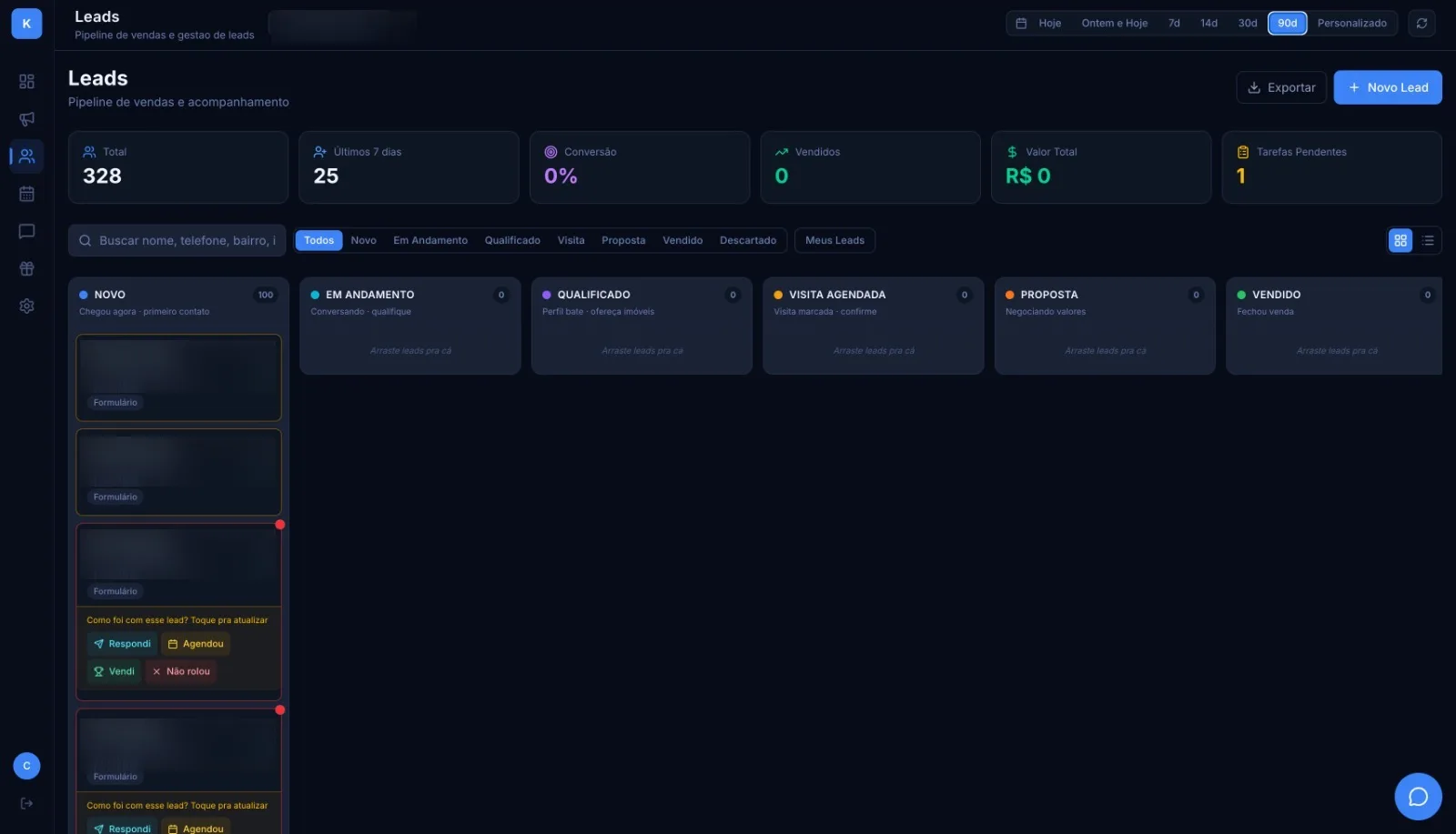Select the leads people icon in sidebar
Screen dimensions: 1456x834
point(26,156)
